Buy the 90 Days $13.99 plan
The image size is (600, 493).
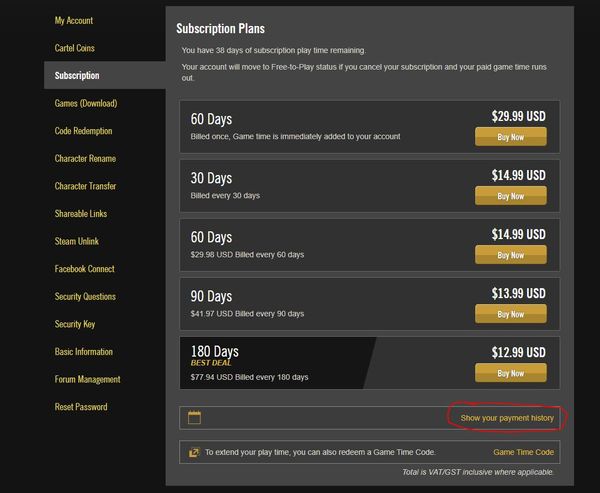(510, 314)
